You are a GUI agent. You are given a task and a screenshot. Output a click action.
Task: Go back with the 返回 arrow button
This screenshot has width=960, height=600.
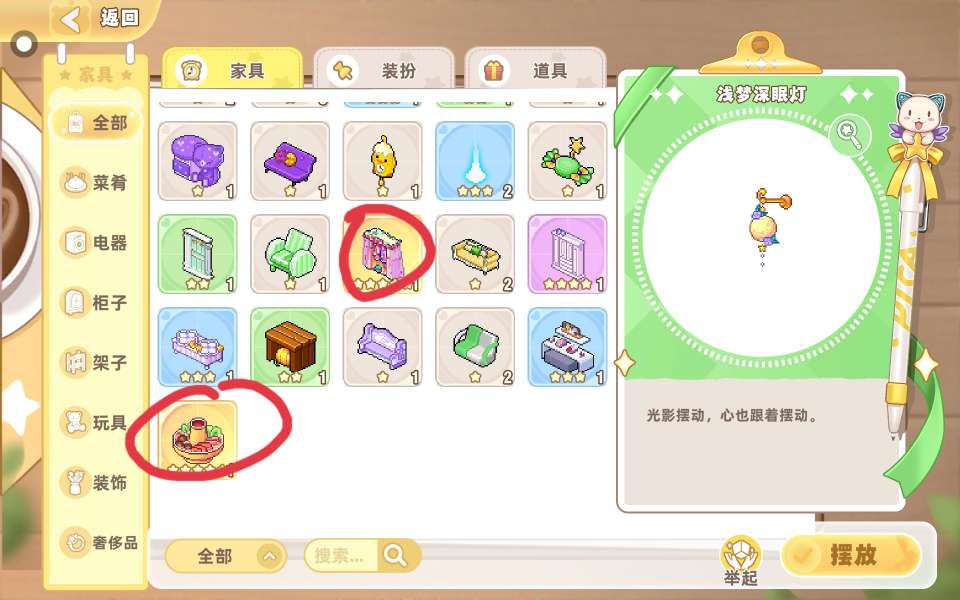tap(71, 19)
